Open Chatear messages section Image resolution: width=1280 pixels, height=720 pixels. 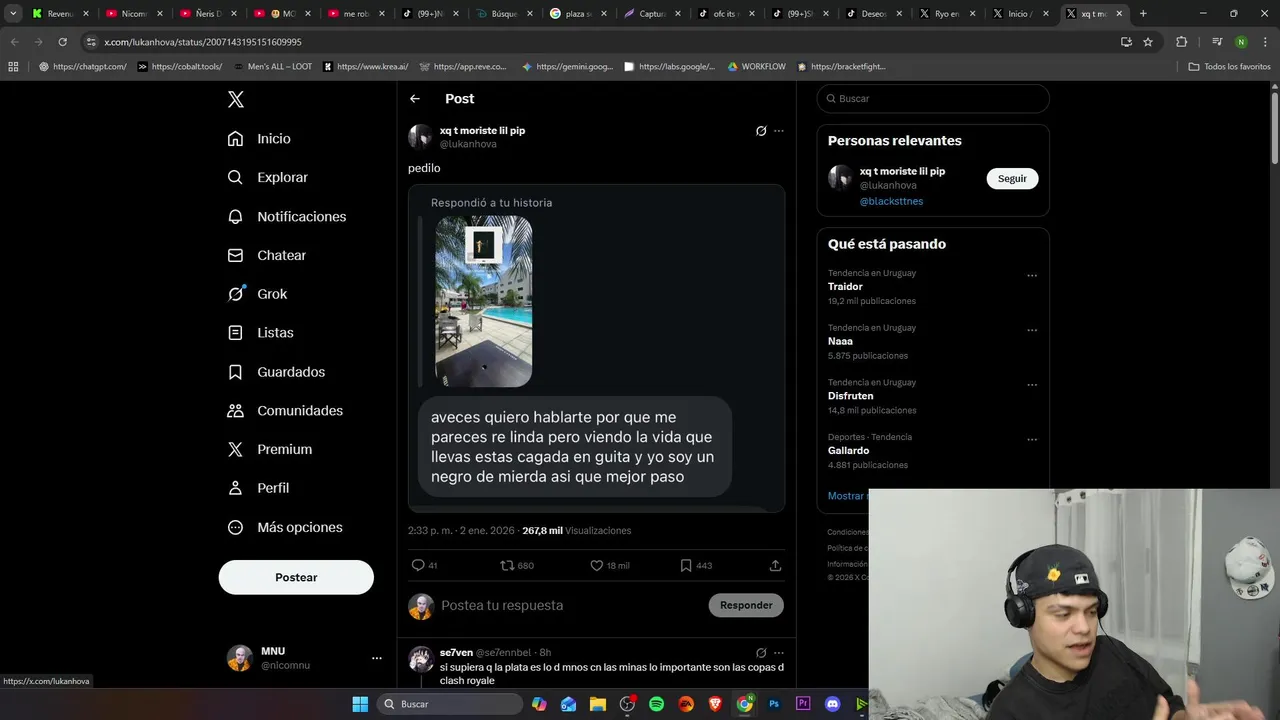(266, 255)
